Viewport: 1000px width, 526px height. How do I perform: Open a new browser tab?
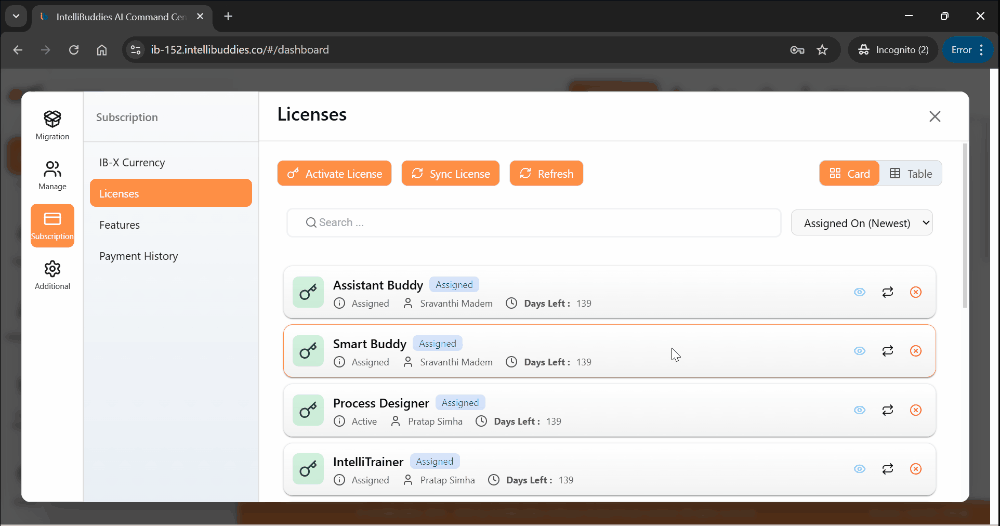[228, 17]
